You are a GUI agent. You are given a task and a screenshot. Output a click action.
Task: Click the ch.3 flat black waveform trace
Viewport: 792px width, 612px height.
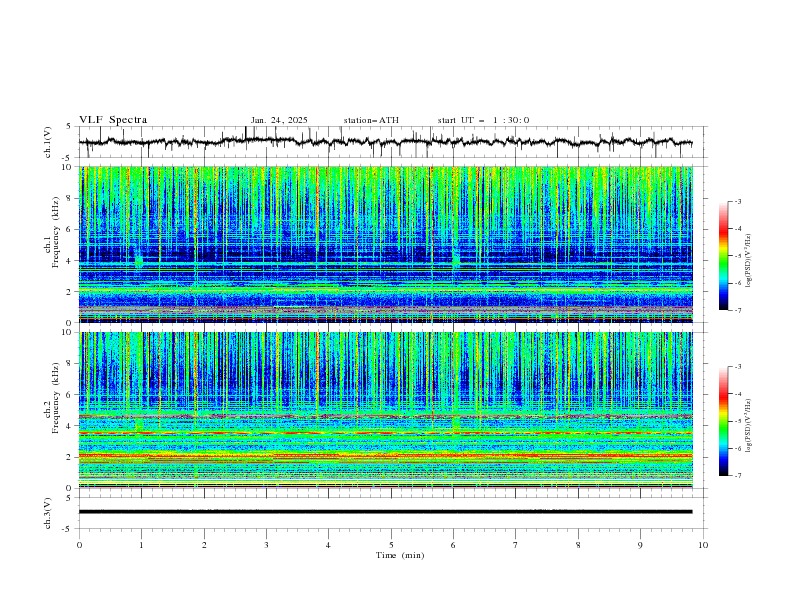coord(385,512)
